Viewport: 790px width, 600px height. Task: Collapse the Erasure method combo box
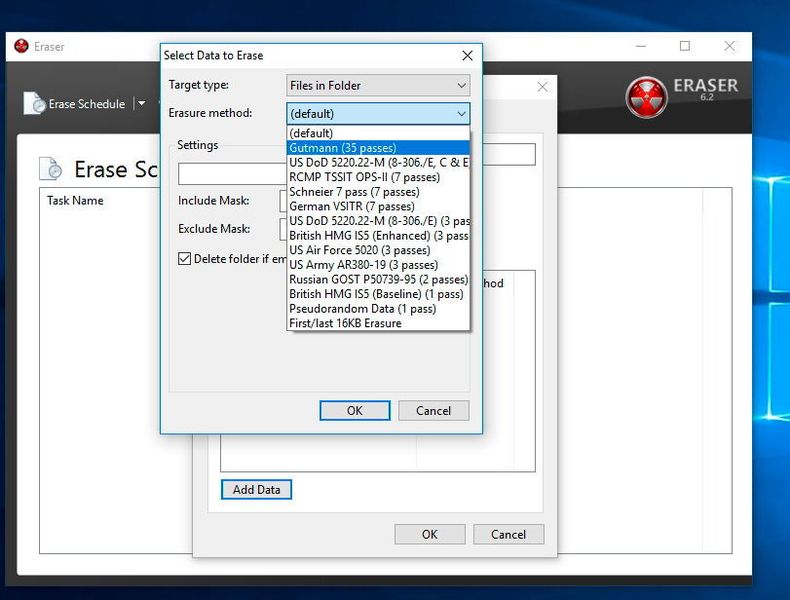pyautogui.click(x=378, y=113)
